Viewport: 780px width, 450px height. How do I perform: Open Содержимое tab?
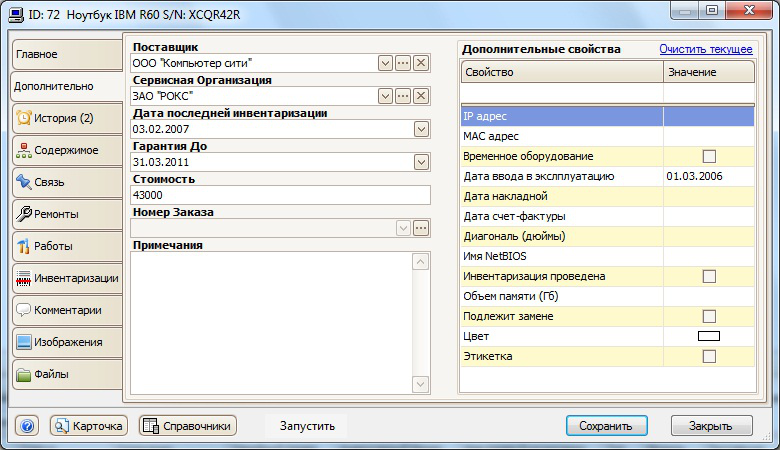[x=67, y=150]
